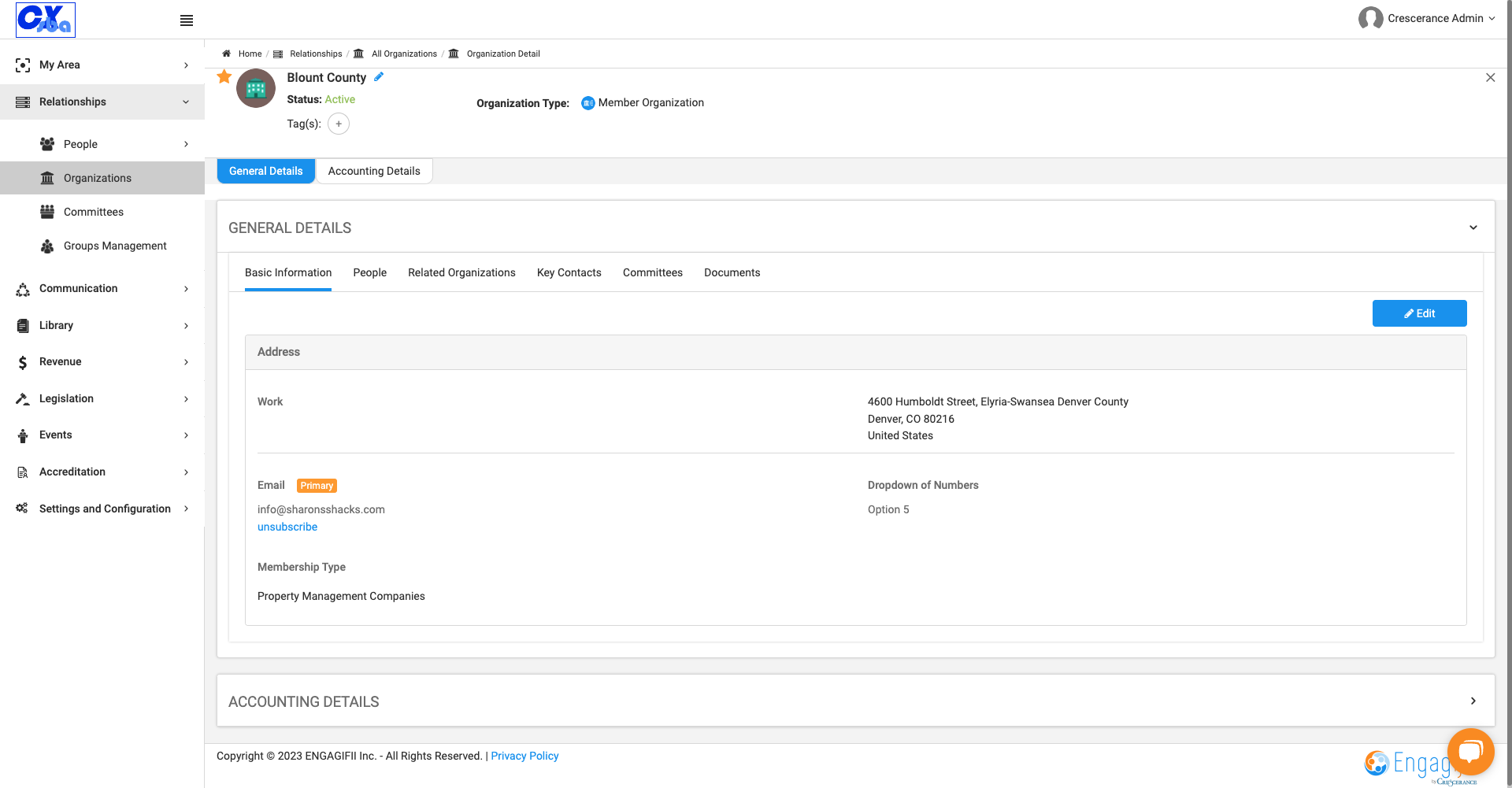This screenshot has height=788, width=1512.
Task: Click the Relationships breadcrumb link
Action: (x=316, y=54)
